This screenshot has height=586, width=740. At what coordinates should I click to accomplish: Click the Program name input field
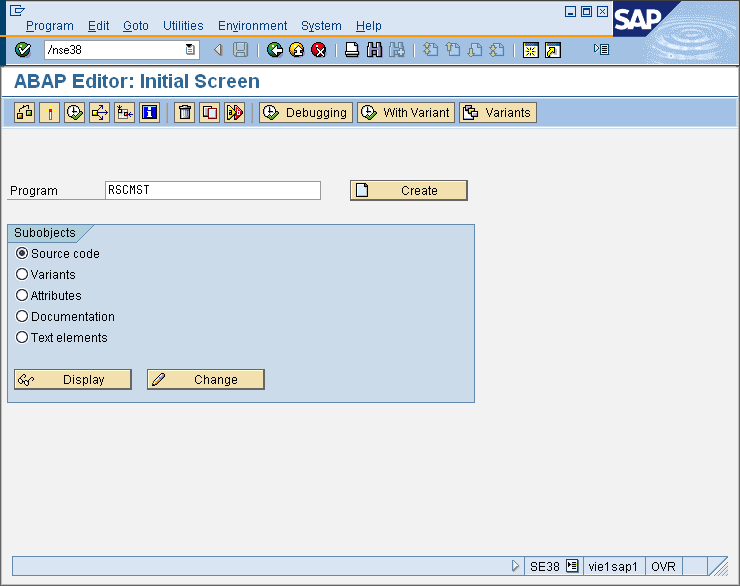pyautogui.click(x=212, y=190)
